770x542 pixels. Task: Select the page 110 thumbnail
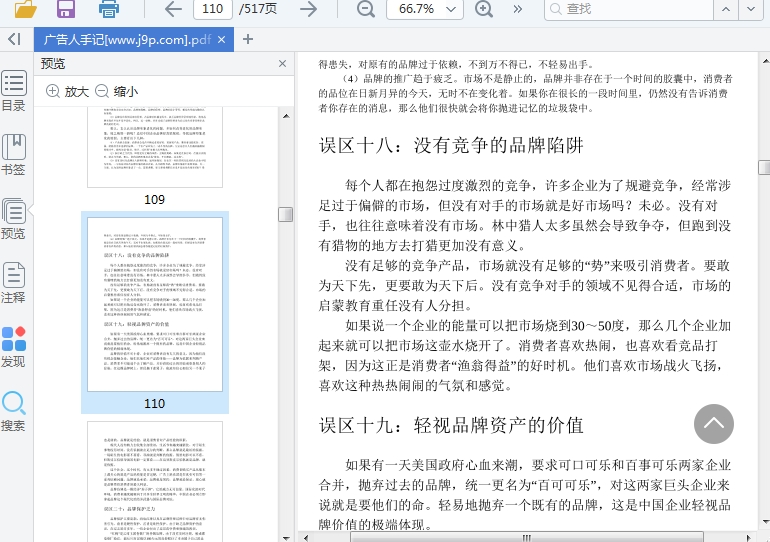154,304
